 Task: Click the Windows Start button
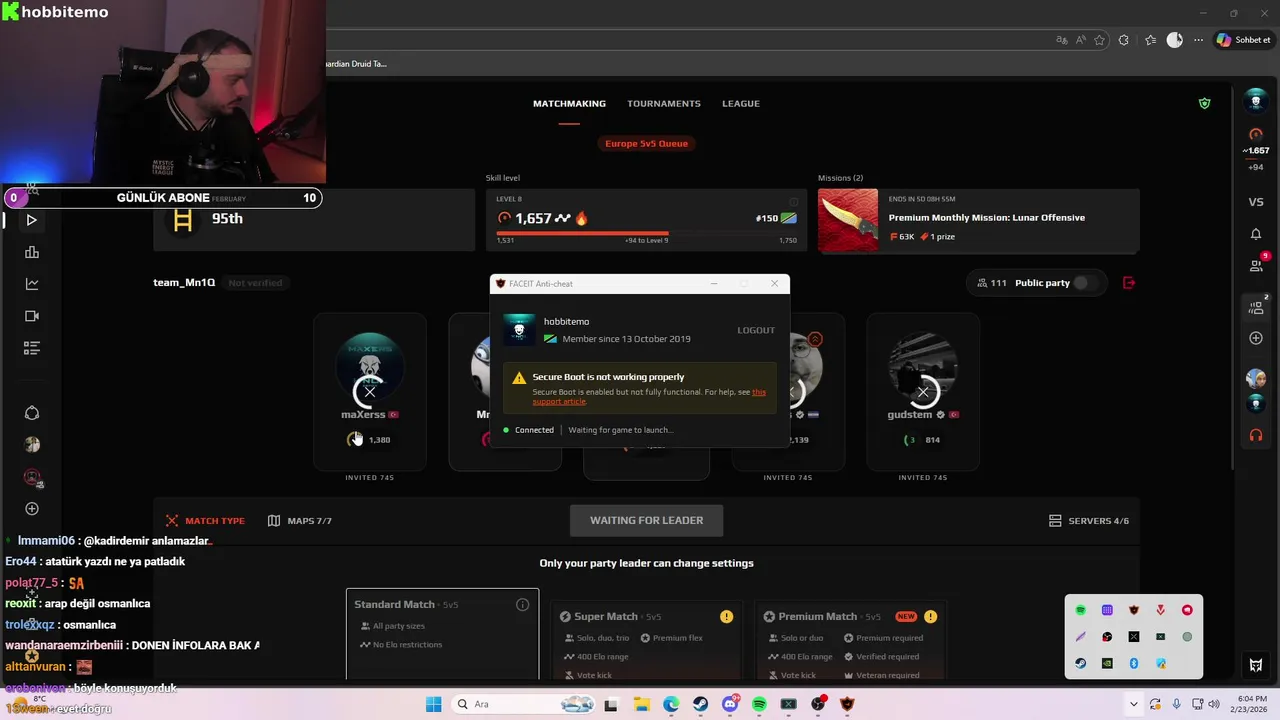(433, 704)
